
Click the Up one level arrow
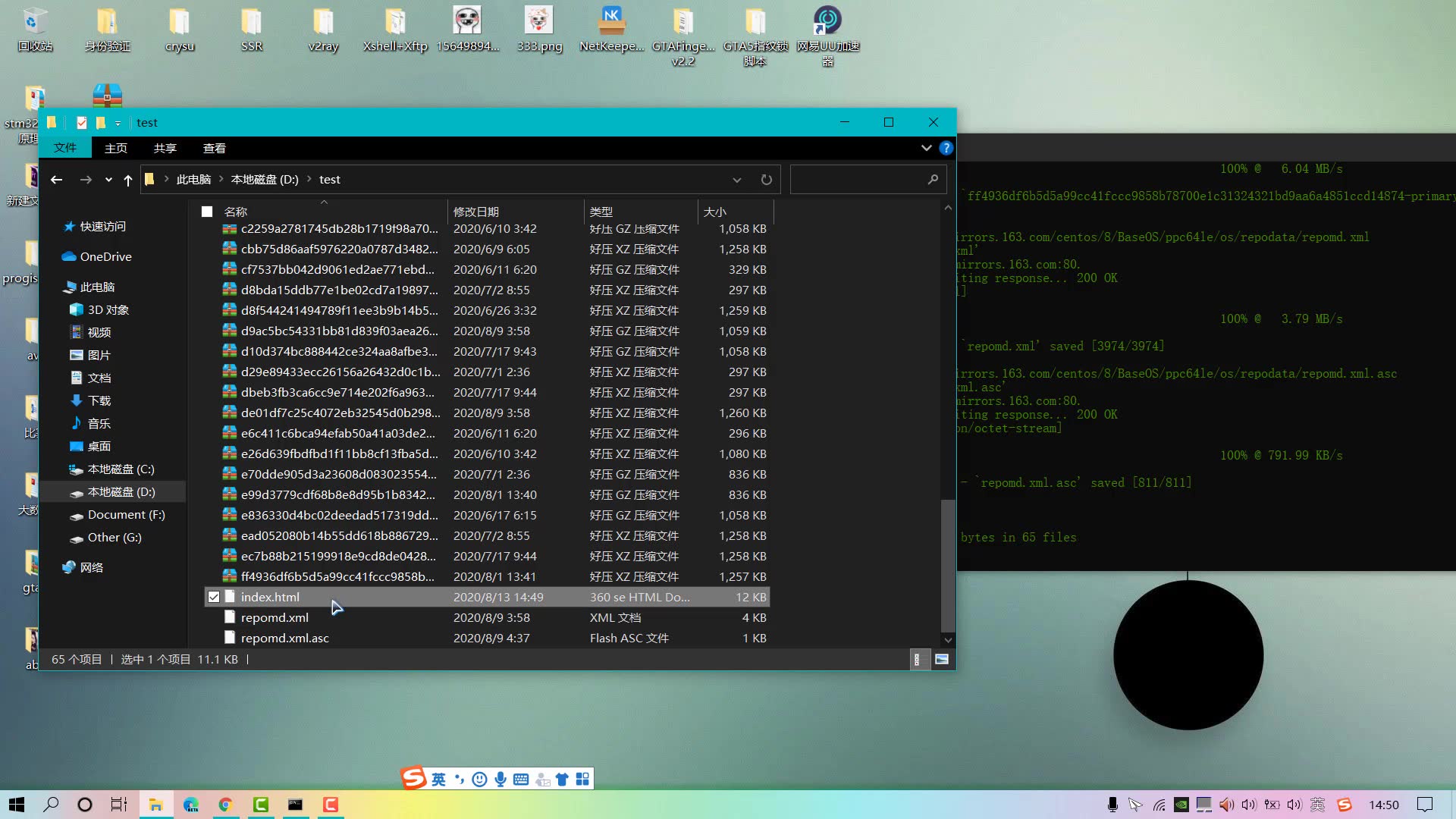(x=128, y=180)
